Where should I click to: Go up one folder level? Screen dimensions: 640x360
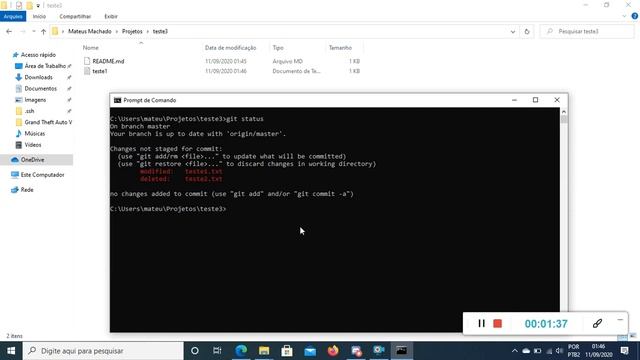tap(43, 31)
